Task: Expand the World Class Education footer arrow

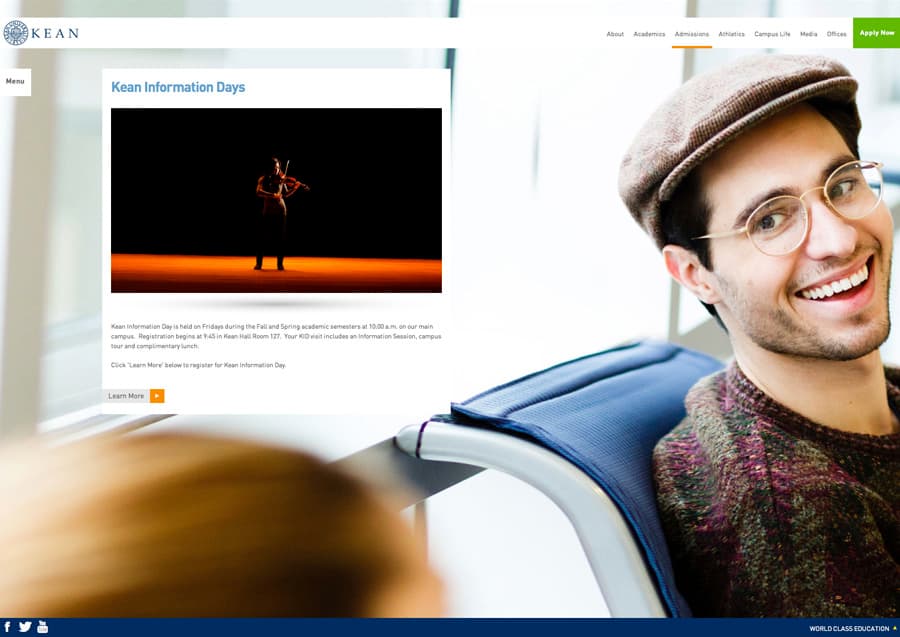Action: [895, 628]
